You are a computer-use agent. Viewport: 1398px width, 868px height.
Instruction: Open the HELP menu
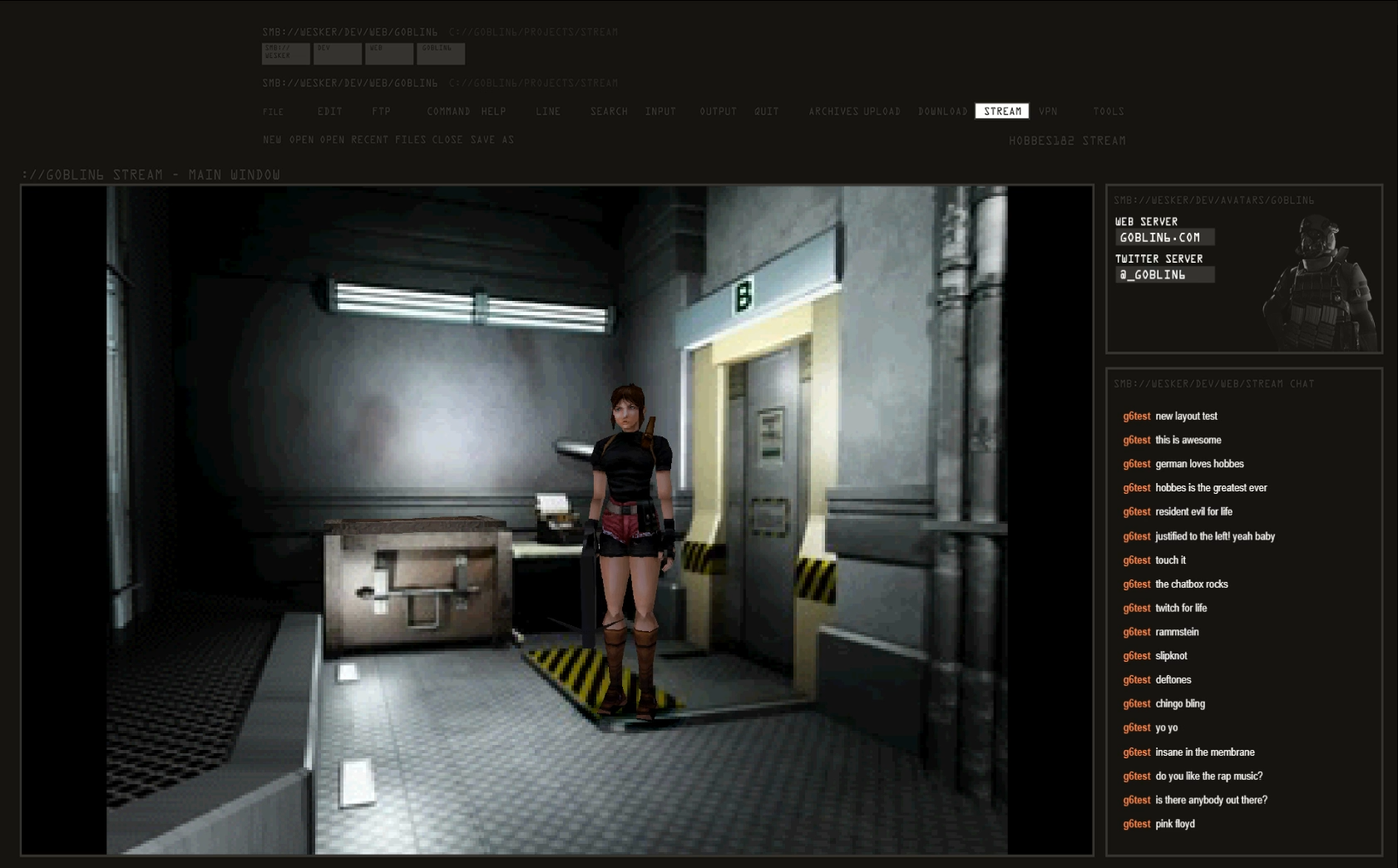tap(493, 111)
